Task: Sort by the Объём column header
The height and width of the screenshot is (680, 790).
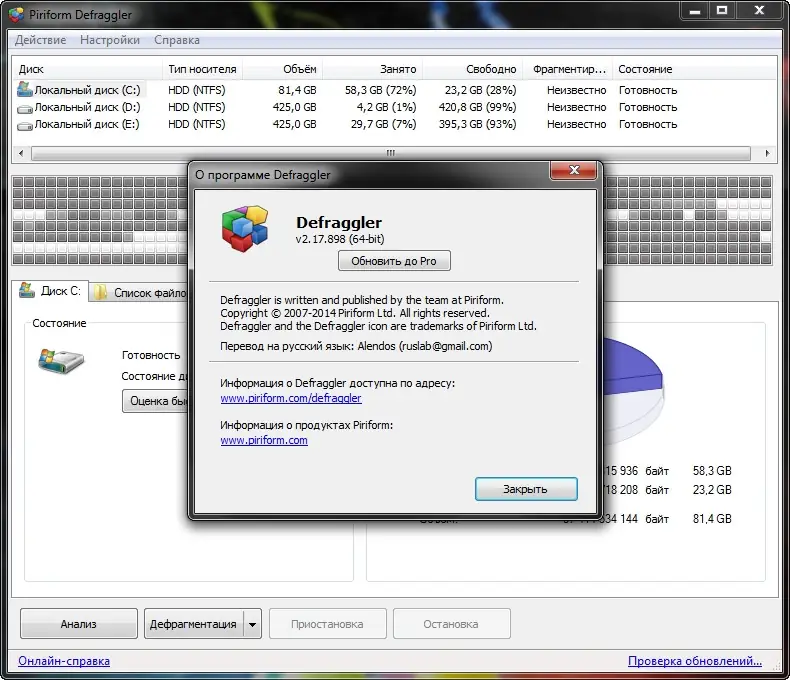Action: click(283, 69)
